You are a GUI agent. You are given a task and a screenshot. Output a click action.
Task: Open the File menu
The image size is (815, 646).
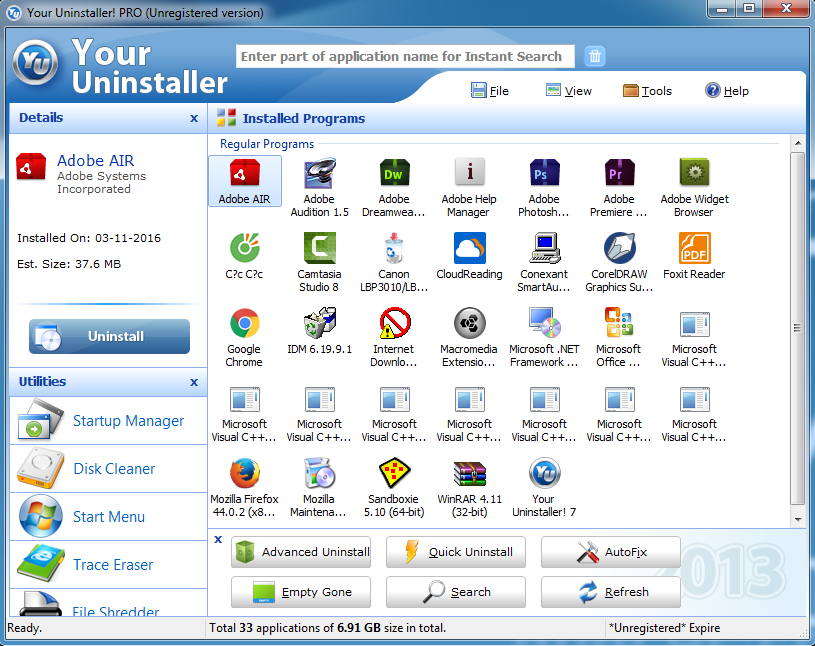pos(490,91)
